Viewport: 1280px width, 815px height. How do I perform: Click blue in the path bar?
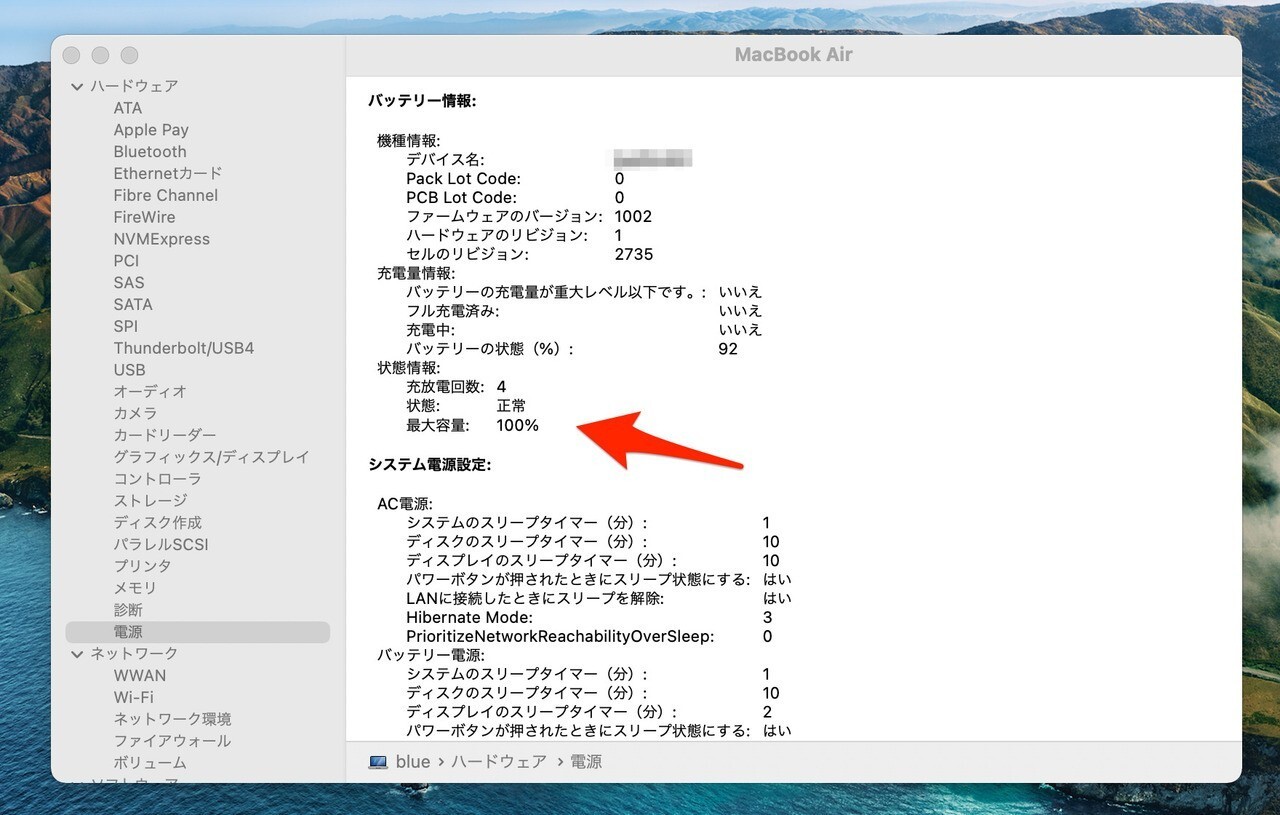(413, 762)
